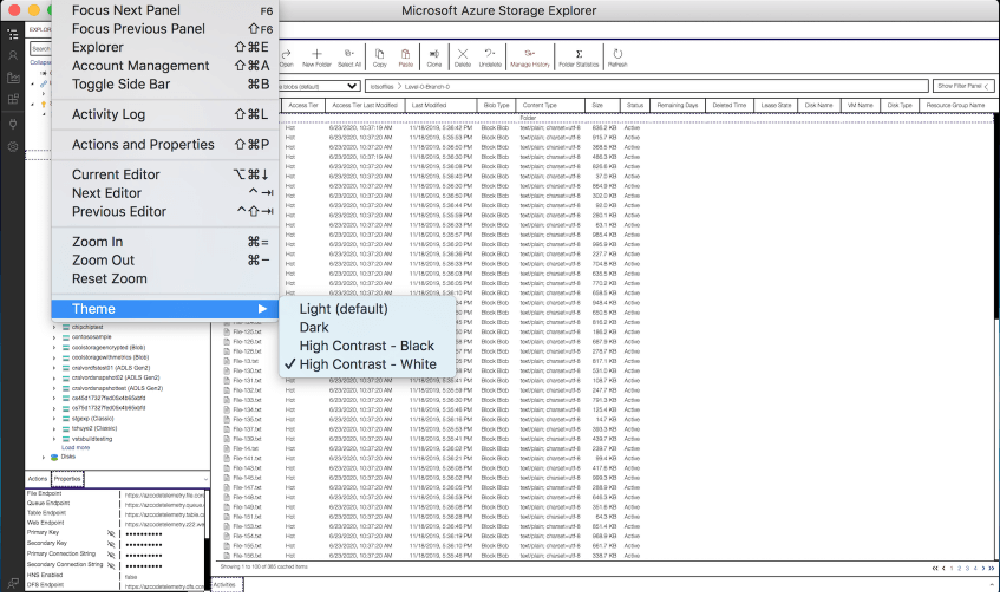The width and height of the screenshot is (1000, 592).
Task: Reveal the hidden Primary Key value
Action: click(111, 533)
